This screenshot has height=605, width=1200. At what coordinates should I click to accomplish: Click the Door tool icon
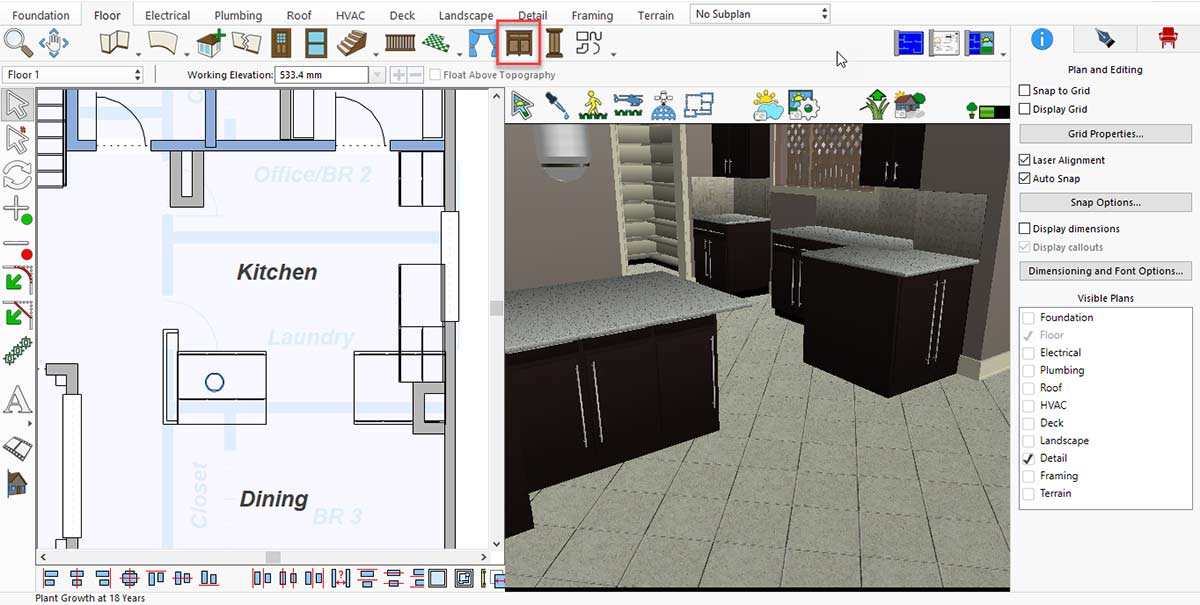click(281, 43)
